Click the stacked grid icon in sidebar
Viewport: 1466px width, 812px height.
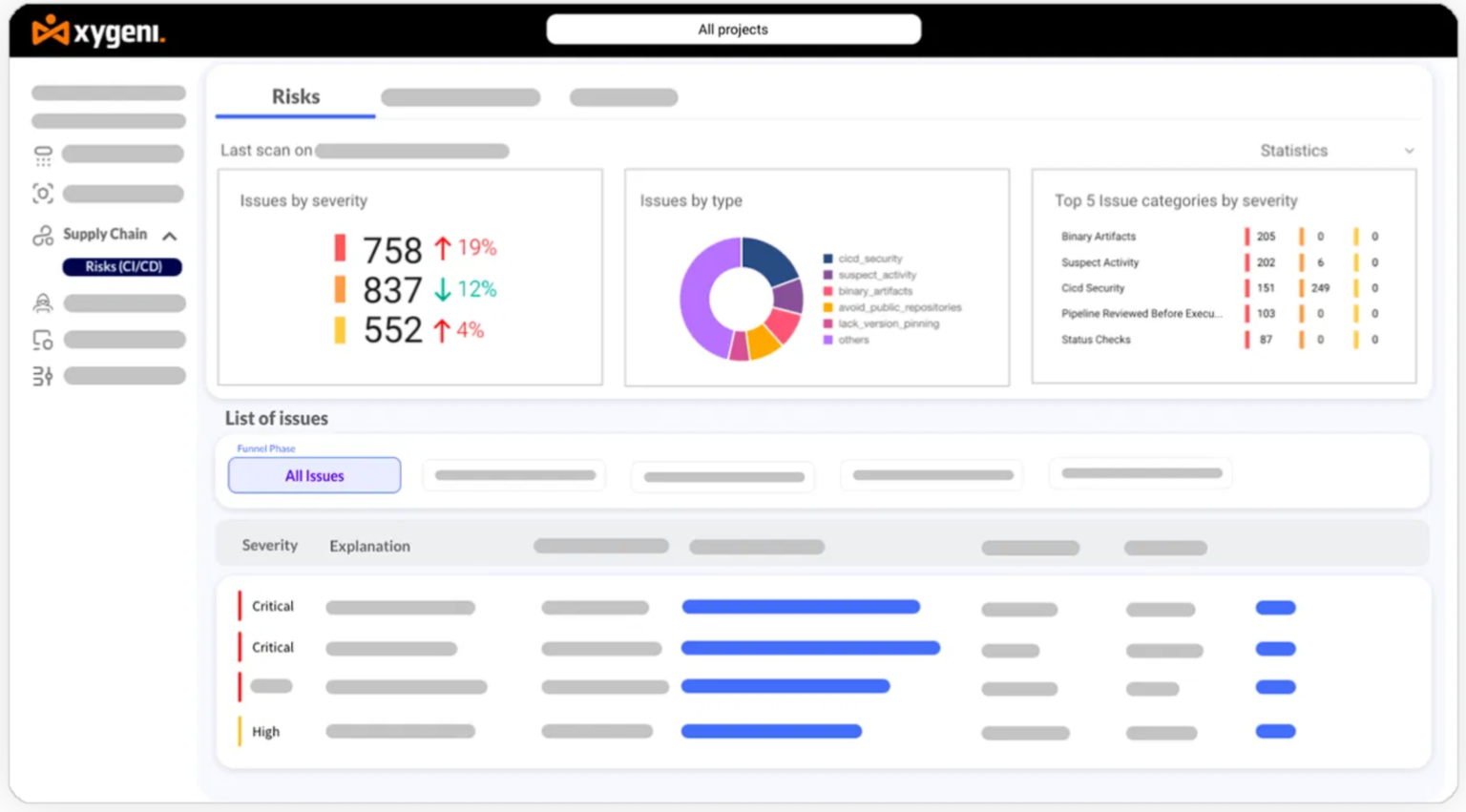point(43,156)
